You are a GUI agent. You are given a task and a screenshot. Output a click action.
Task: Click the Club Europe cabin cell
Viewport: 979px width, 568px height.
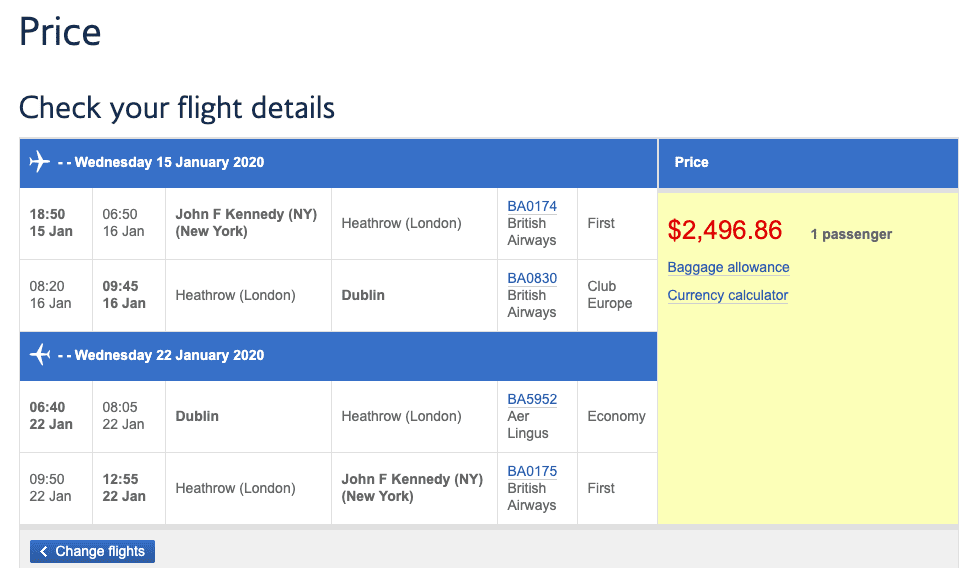coord(609,295)
